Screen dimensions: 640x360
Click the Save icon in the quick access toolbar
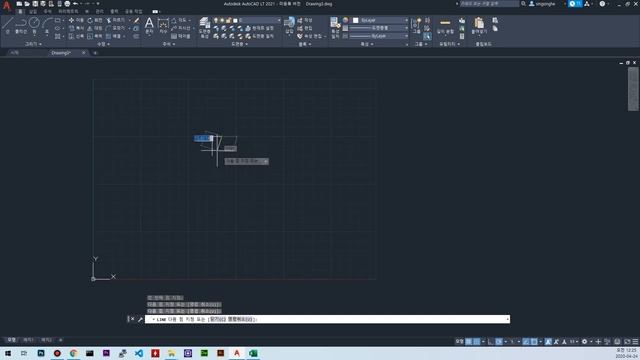click(35, 4)
